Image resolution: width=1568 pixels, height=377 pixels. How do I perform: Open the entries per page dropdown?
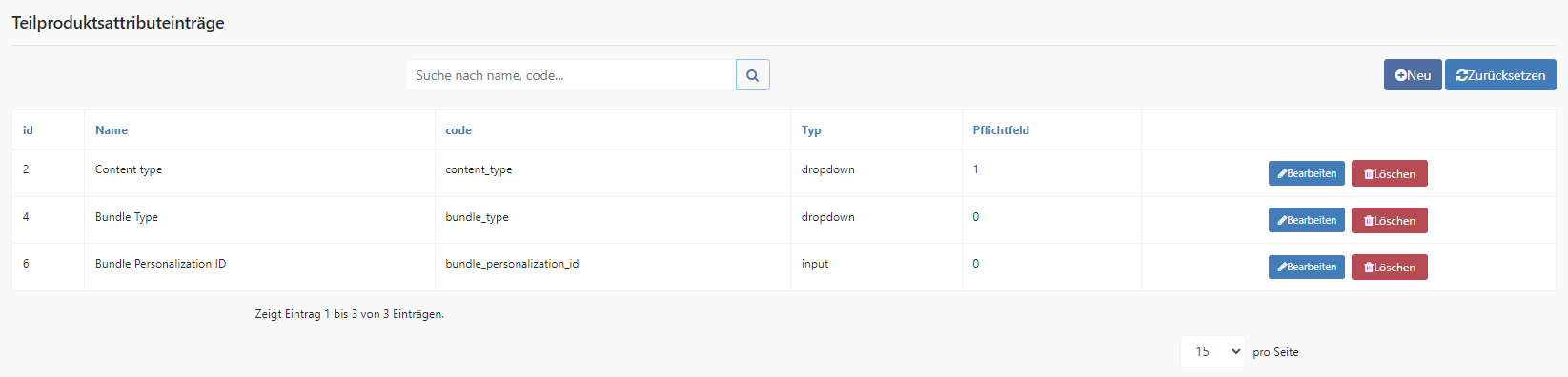tap(1212, 351)
